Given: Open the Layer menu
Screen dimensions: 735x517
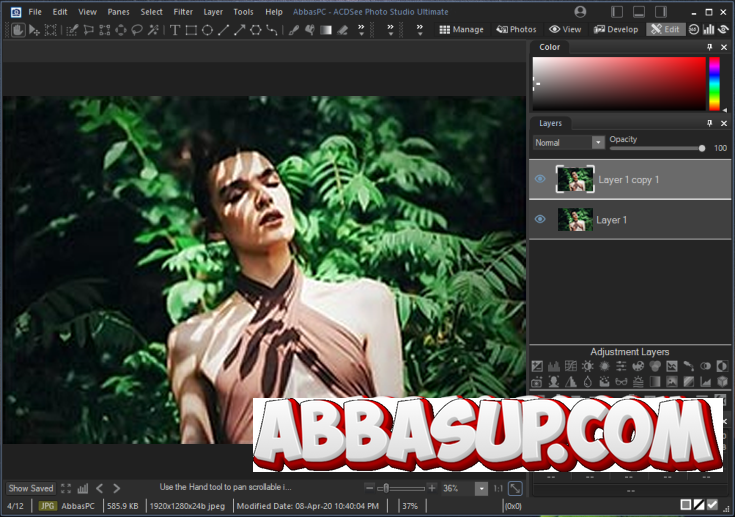Looking at the screenshot, I should (x=213, y=12).
